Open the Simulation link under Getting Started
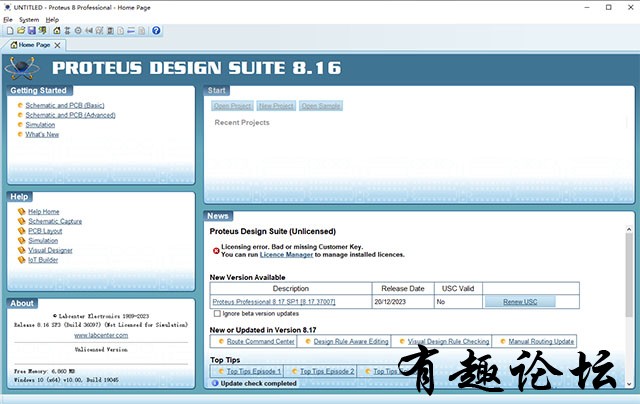 click(40, 125)
